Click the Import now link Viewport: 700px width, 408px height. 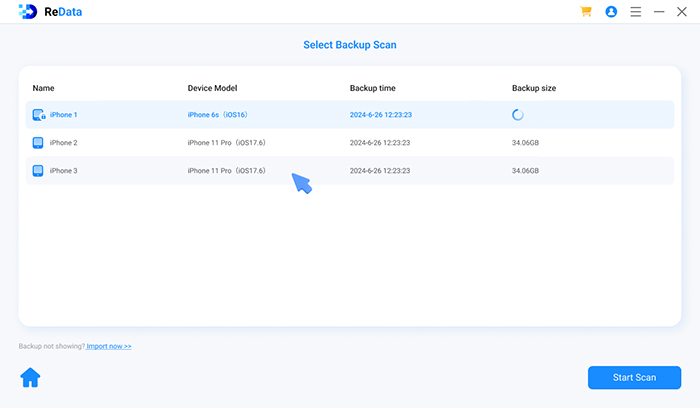(x=109, y=346)
